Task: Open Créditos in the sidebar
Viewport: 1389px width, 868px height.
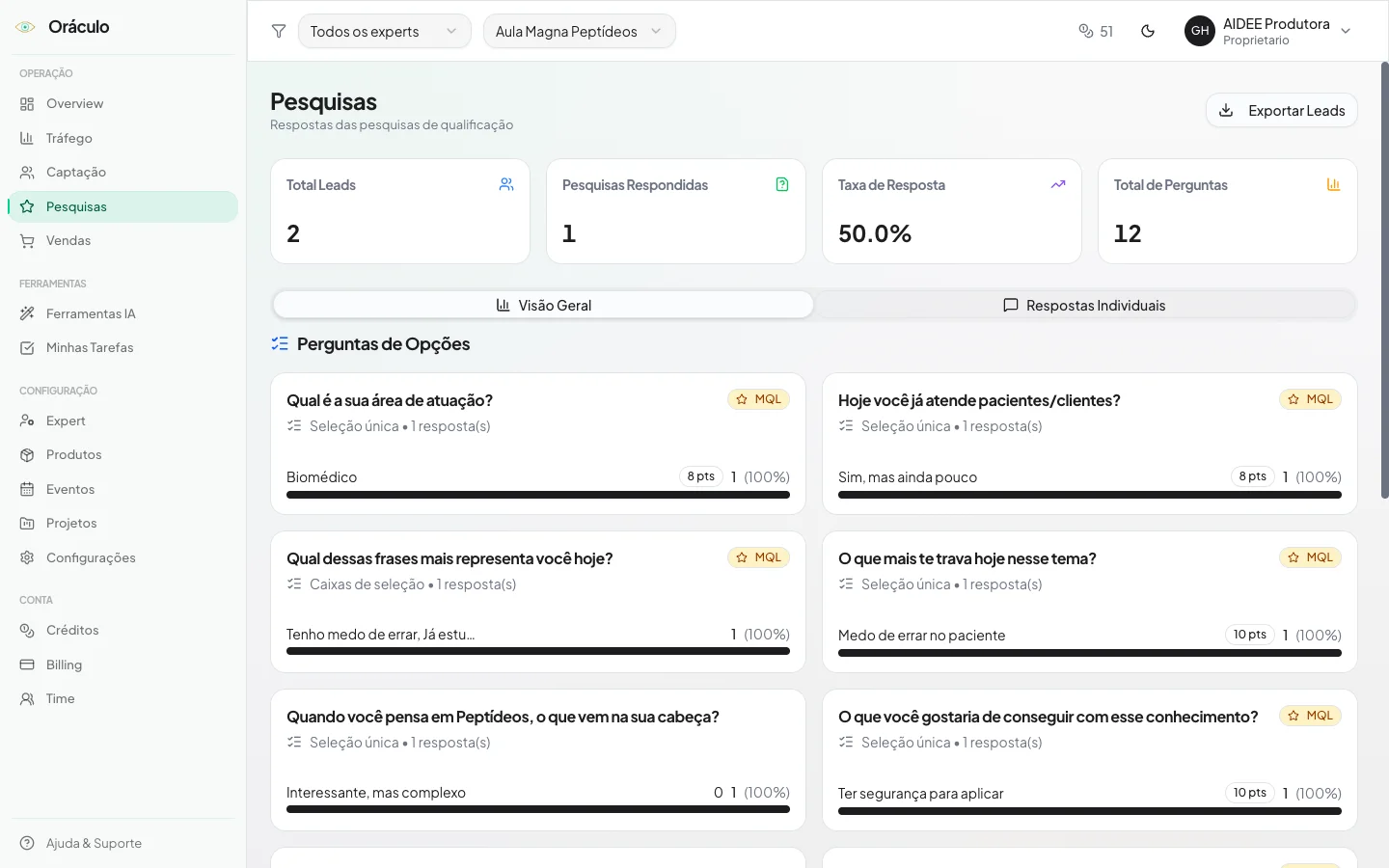Action: pyautogui.click(x=123, y=631)
